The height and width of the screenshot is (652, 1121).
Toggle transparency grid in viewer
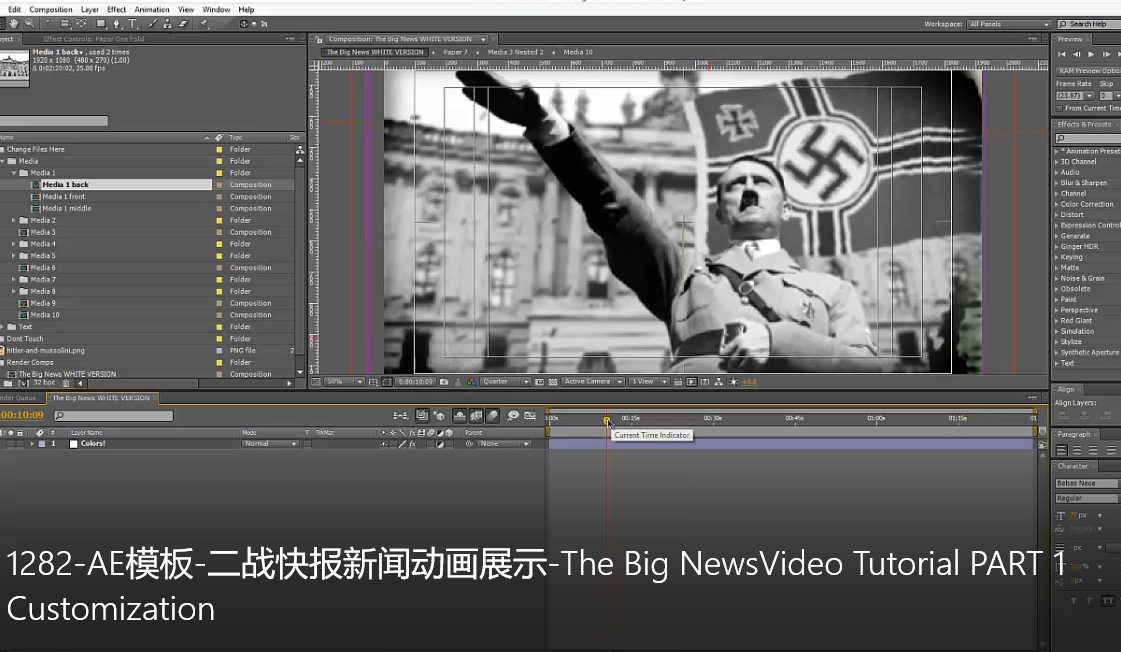tap(553, 382)
